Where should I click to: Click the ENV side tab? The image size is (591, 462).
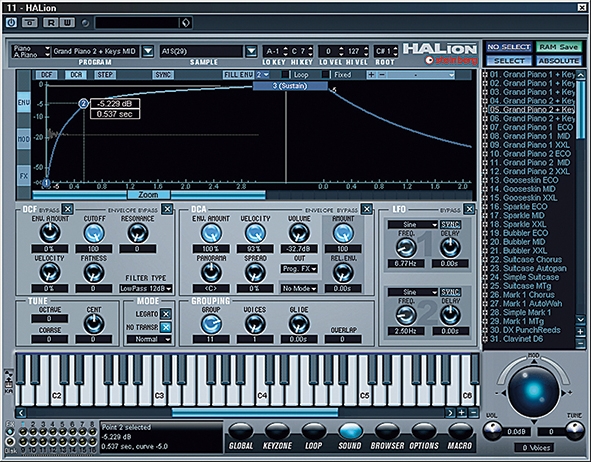[24, 102]
